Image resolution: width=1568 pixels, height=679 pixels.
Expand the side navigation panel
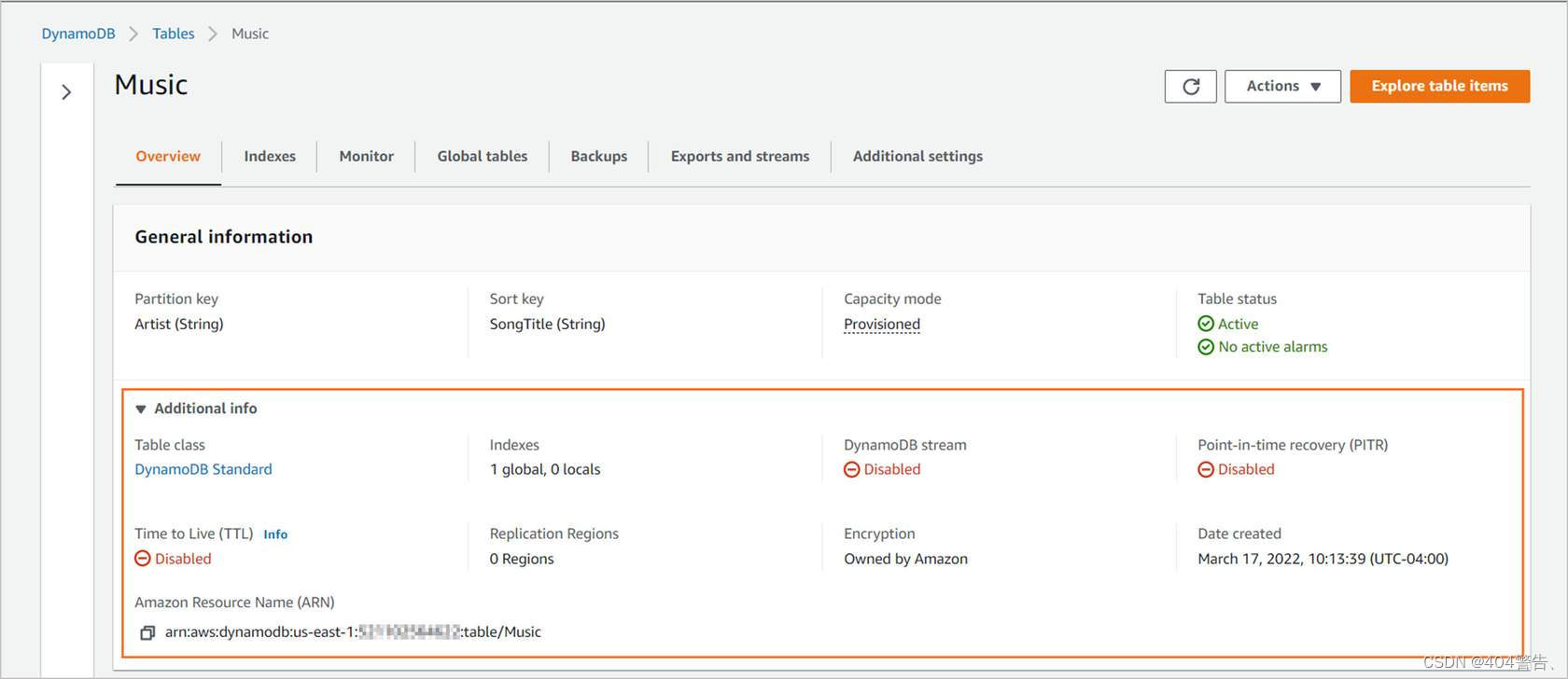[x=66, y=91]
